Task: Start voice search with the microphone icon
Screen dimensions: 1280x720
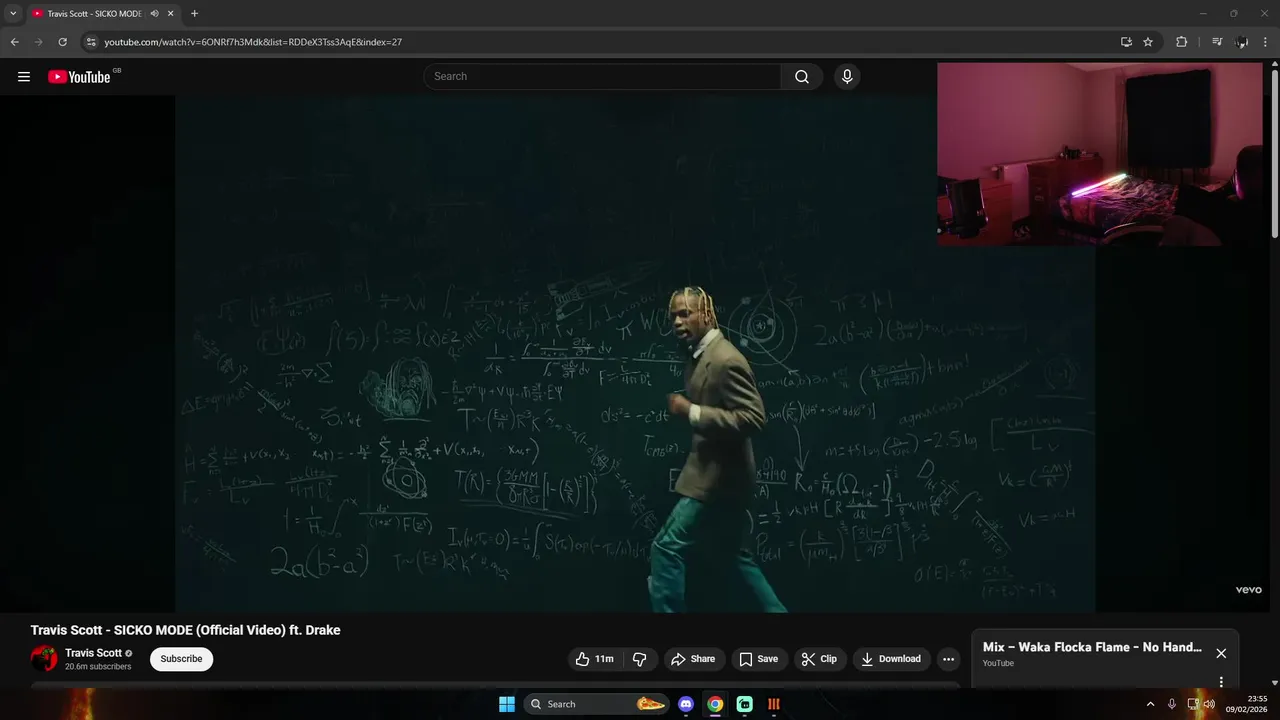Action: point(847,77)
